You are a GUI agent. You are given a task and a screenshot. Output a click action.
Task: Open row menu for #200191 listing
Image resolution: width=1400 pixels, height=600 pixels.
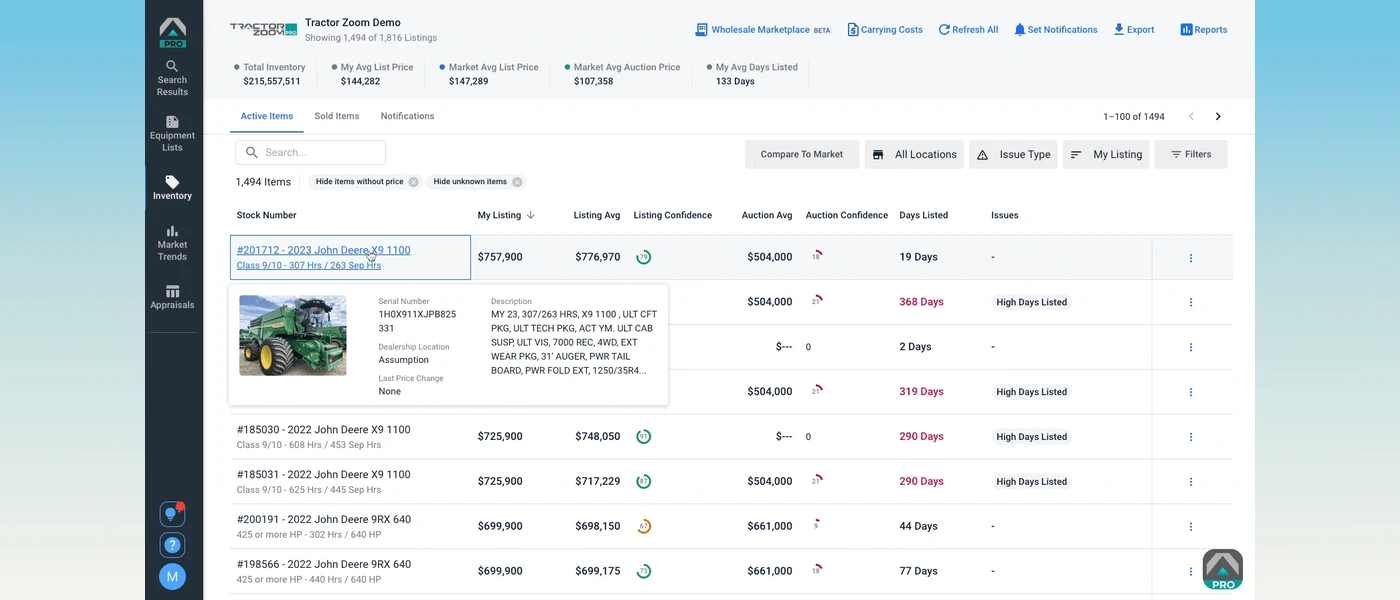pos(1191,527)
